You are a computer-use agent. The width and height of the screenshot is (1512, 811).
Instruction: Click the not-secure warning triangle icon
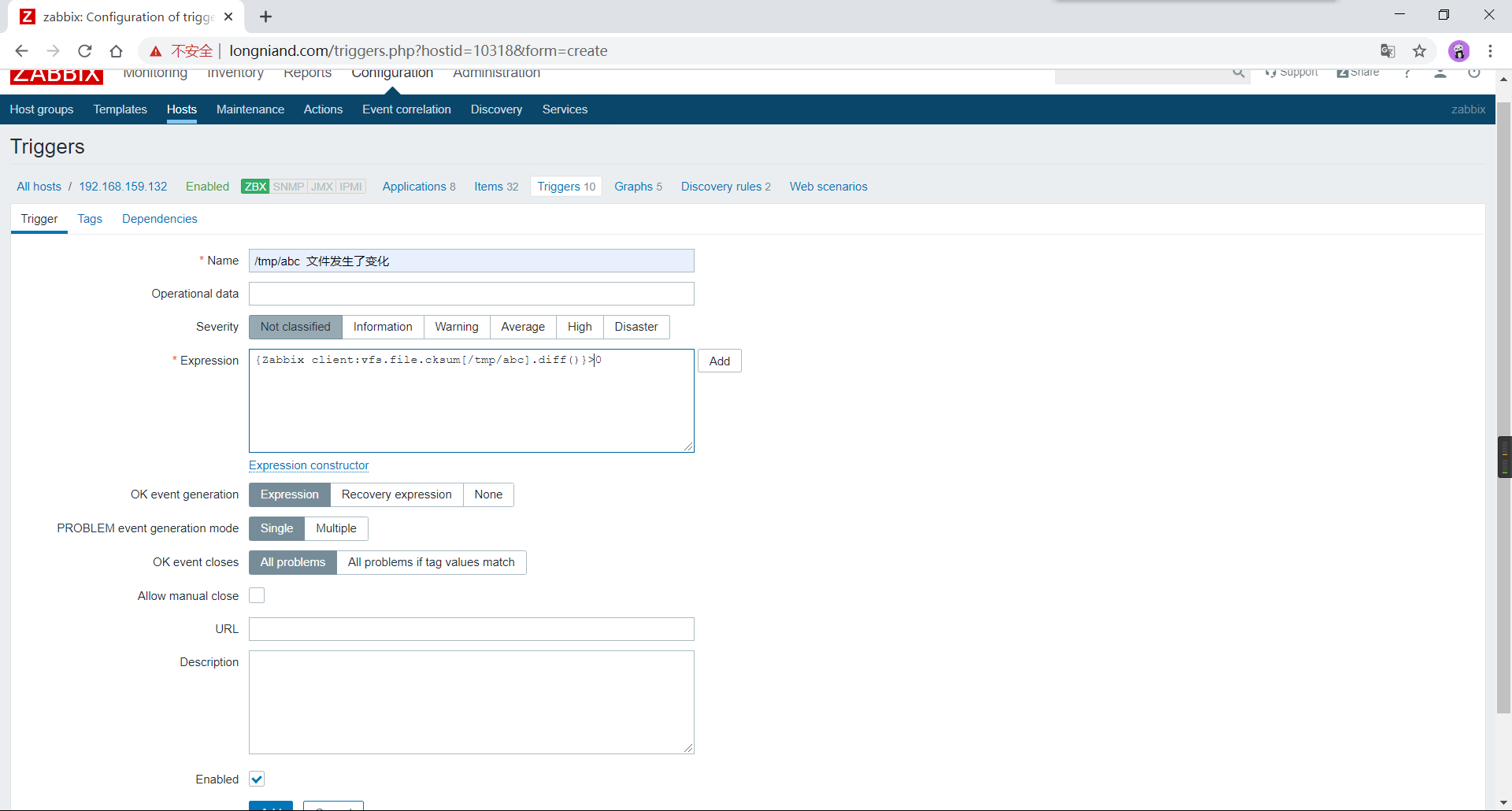click(x=156, y=51)
